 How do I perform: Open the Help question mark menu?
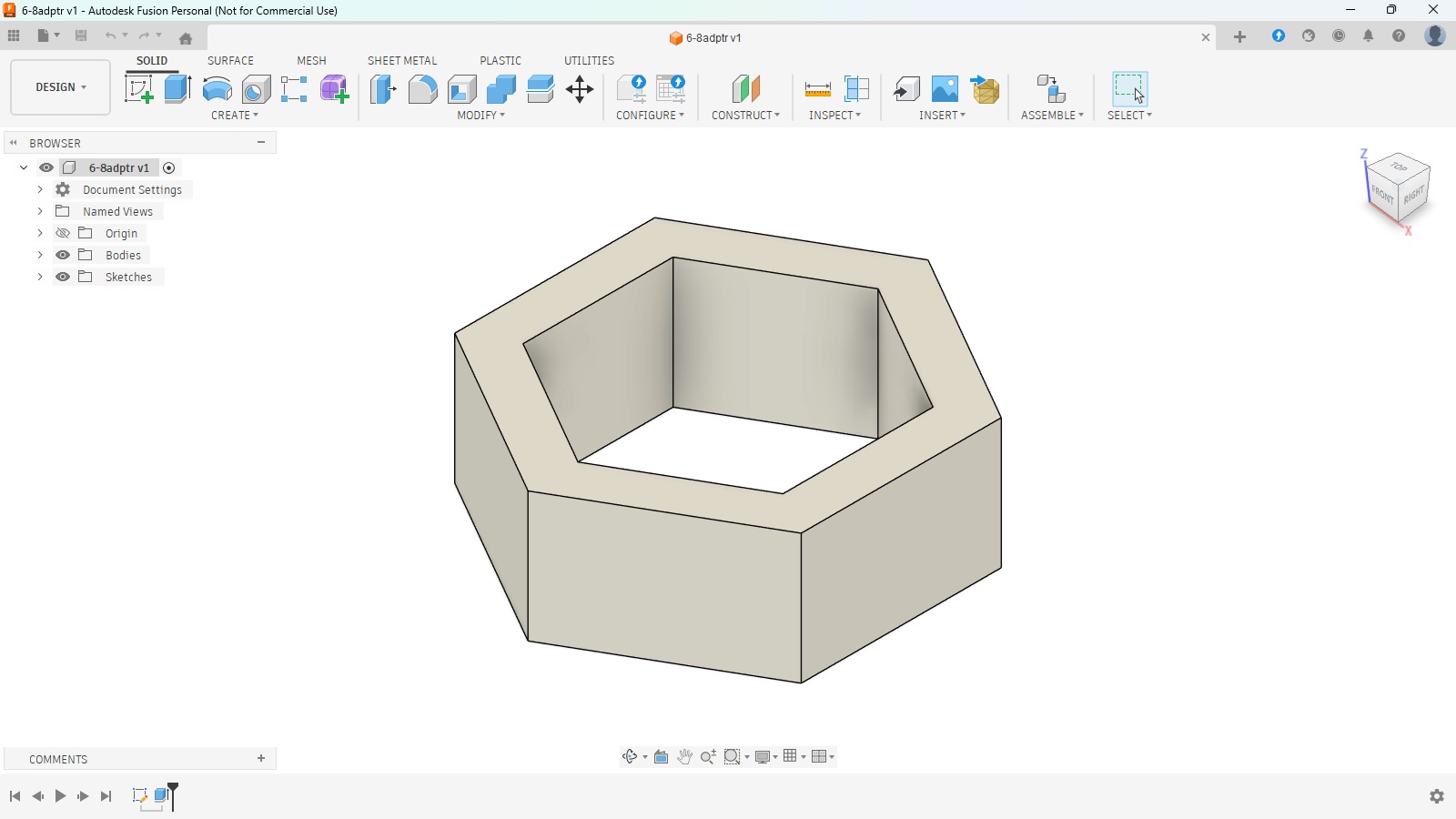[x=1399, y=36]
